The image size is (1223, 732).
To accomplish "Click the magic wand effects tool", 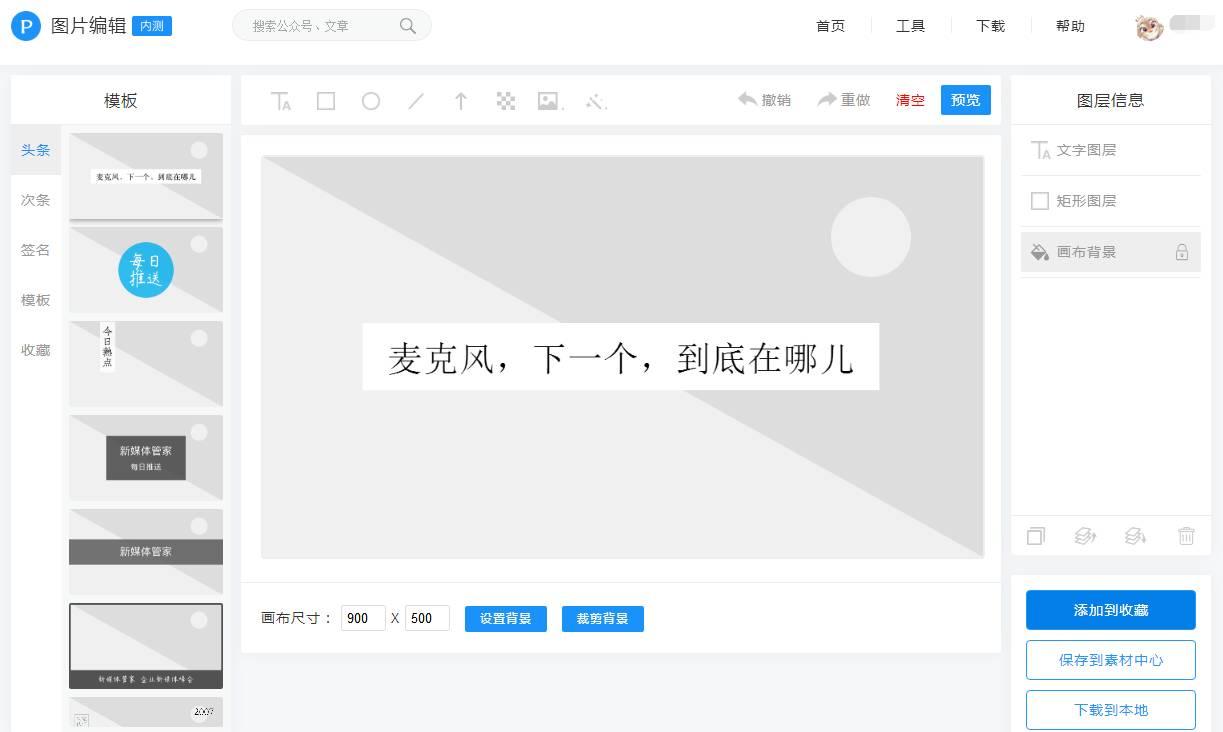I will coord(596,100).
